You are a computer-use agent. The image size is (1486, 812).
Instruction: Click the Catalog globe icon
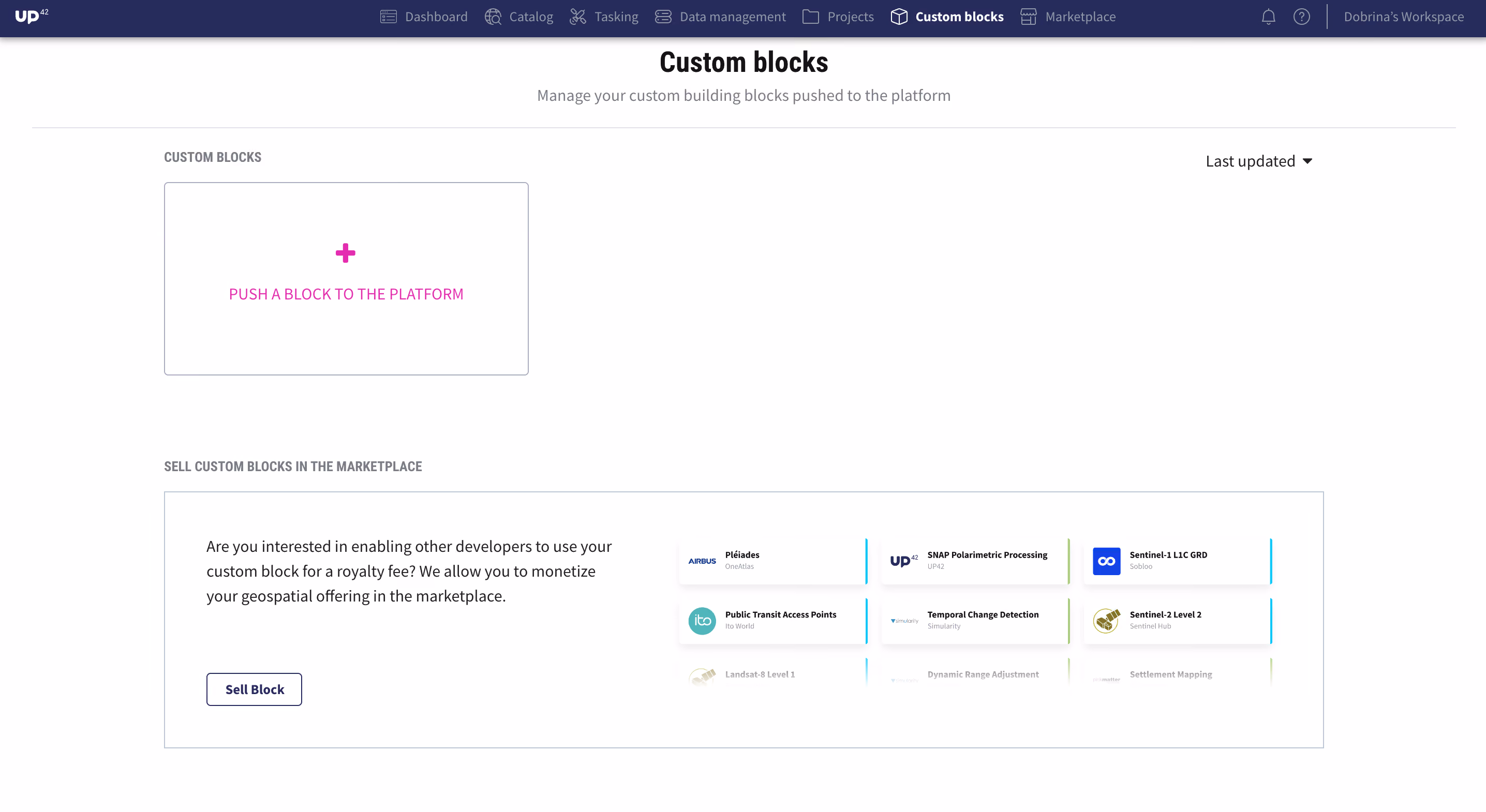coord(493,17)
